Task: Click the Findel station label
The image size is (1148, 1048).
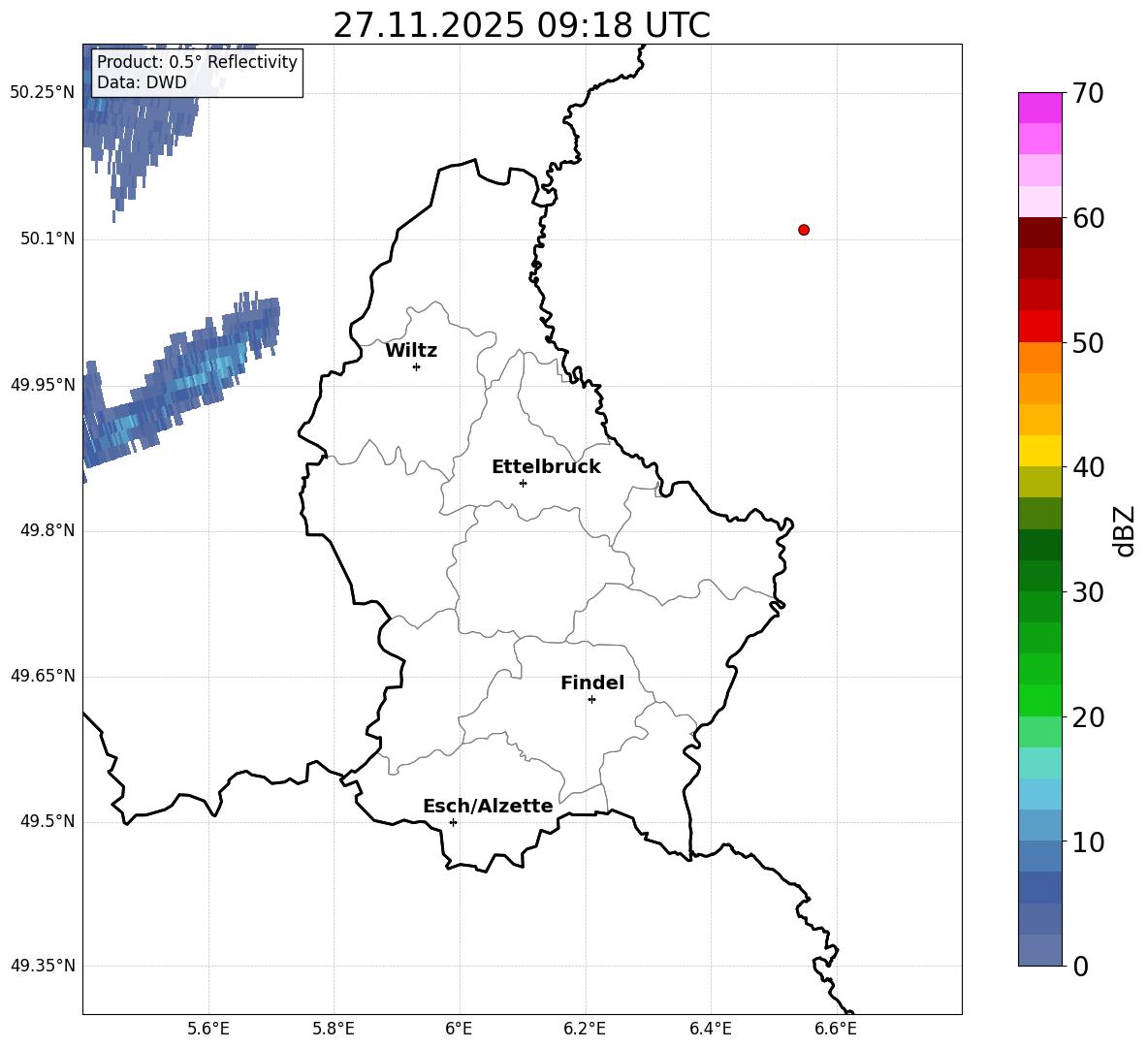Action: [x=592, y=683]
